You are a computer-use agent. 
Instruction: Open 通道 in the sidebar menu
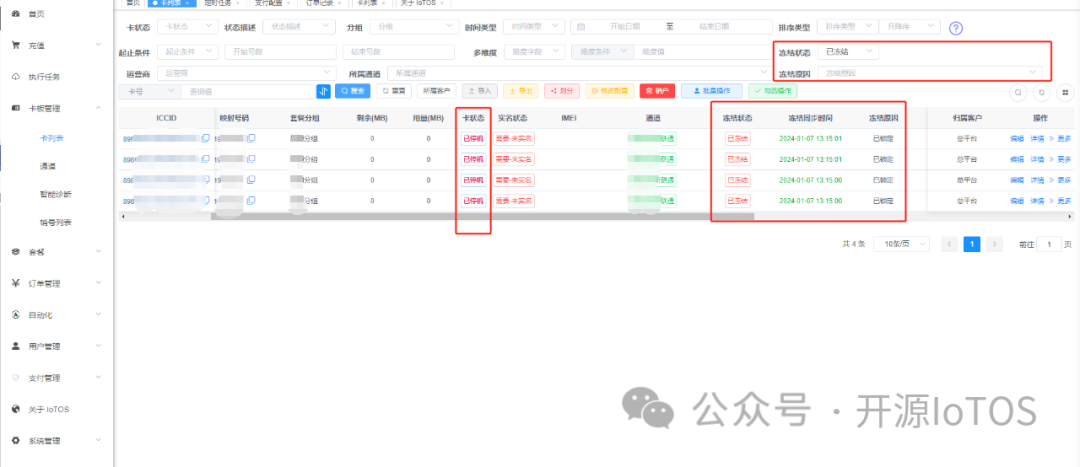[x=48, y=166]
